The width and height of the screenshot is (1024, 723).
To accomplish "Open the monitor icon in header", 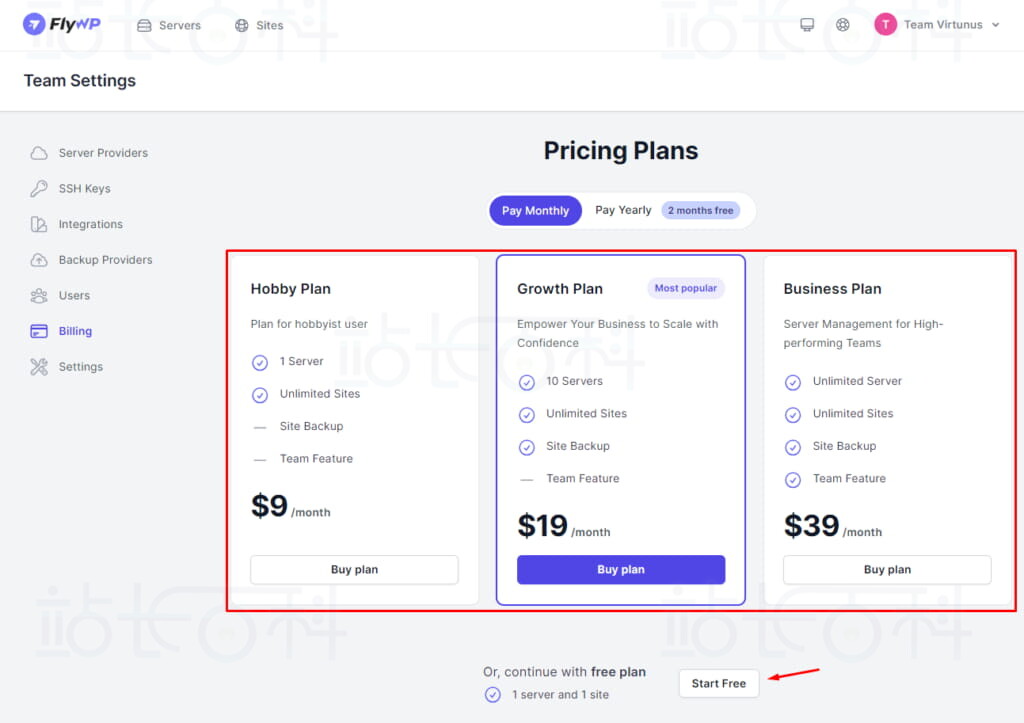I will click(x=807, y=25).
